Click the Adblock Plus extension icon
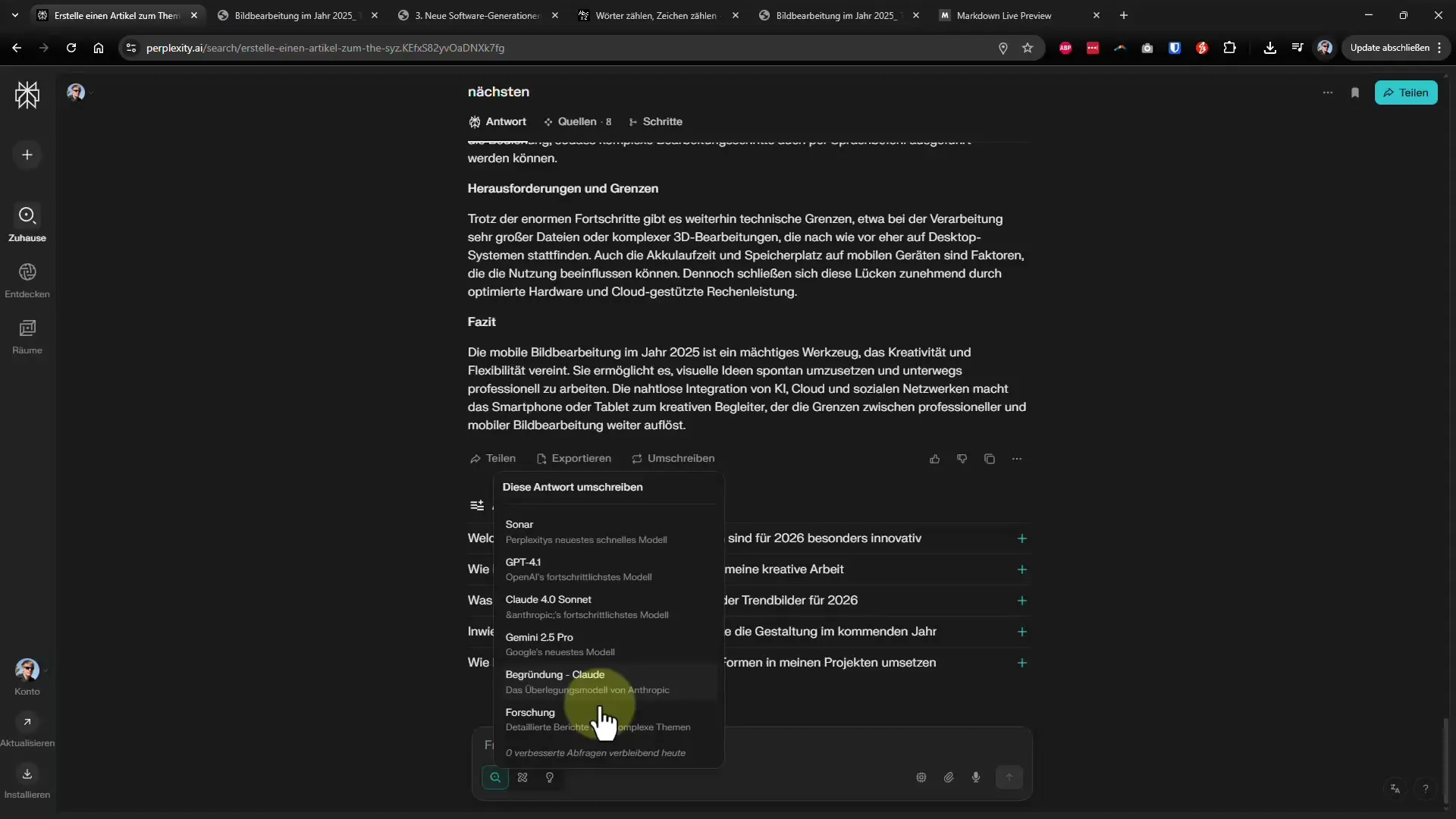Image resolution: width=1456 pixels, height=819 pixels. tap(1065, 48)
